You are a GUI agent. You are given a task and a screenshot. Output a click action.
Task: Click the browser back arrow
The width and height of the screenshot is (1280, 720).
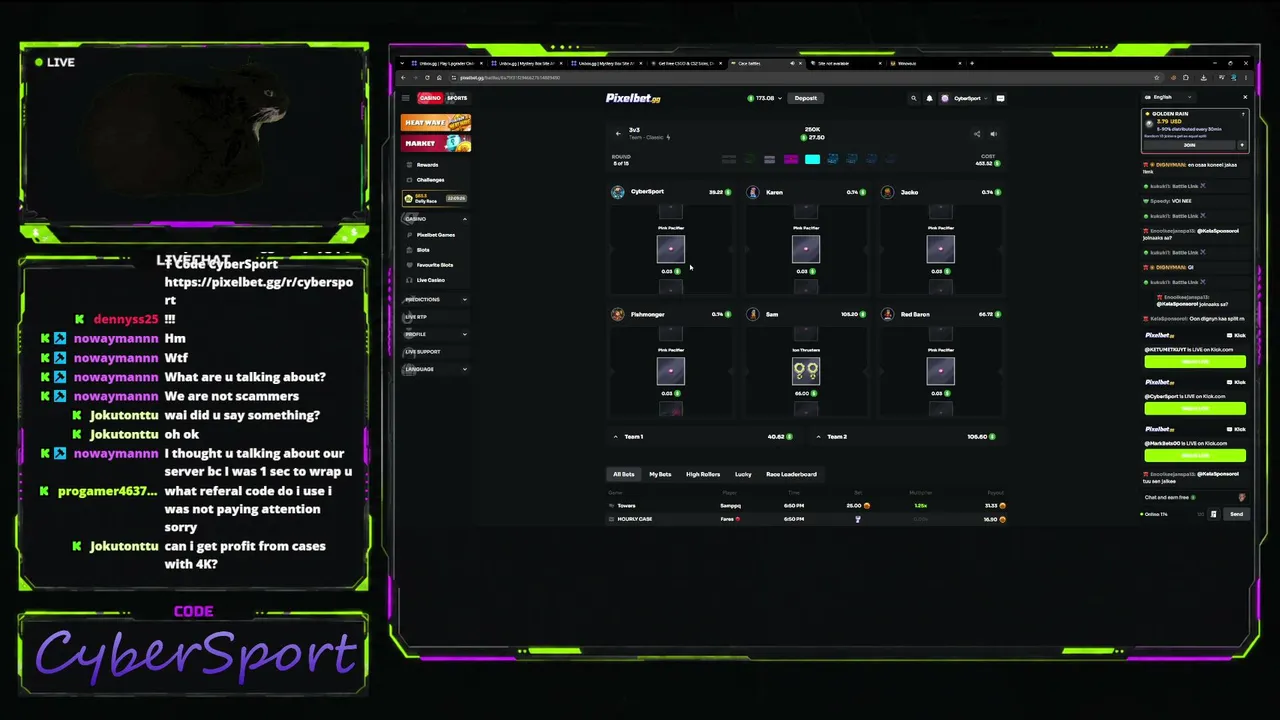point(403,77)
